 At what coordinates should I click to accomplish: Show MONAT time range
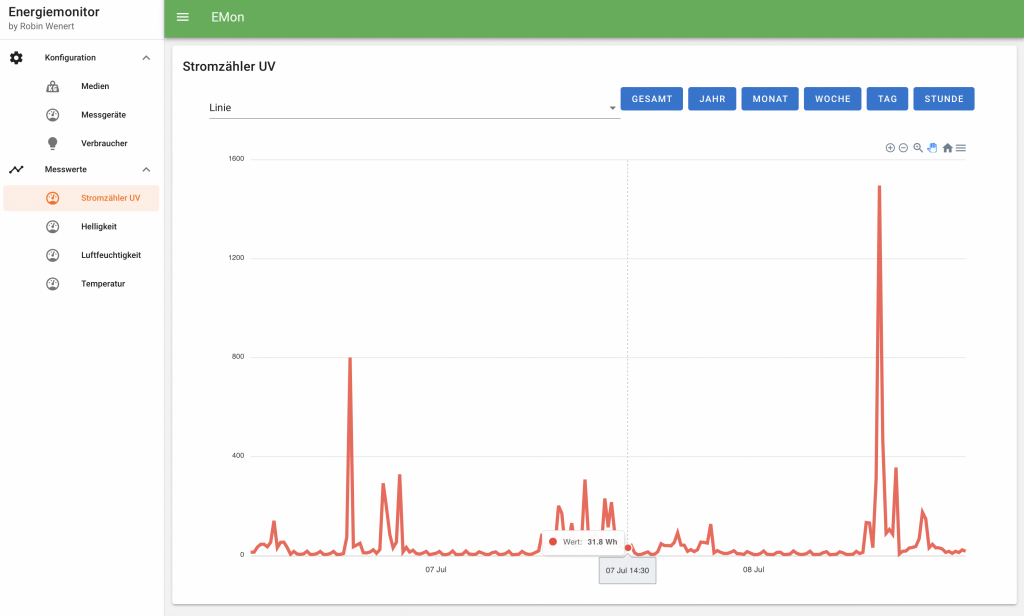[x=770, y=99]
